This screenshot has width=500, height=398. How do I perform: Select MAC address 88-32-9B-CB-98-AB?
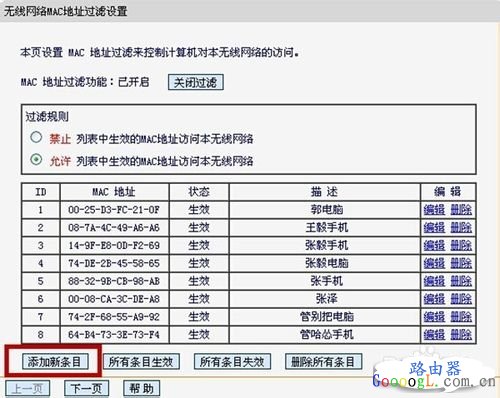pos(114,281)
